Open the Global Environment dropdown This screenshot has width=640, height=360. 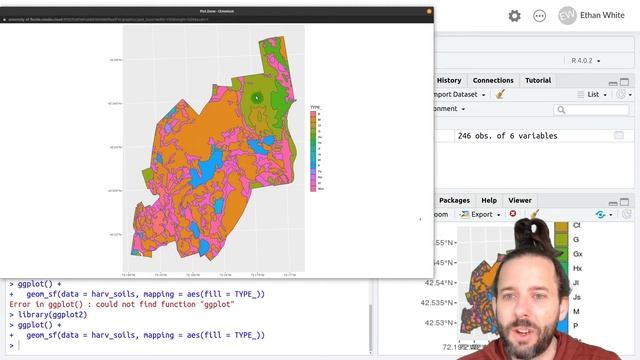[450, 109]
